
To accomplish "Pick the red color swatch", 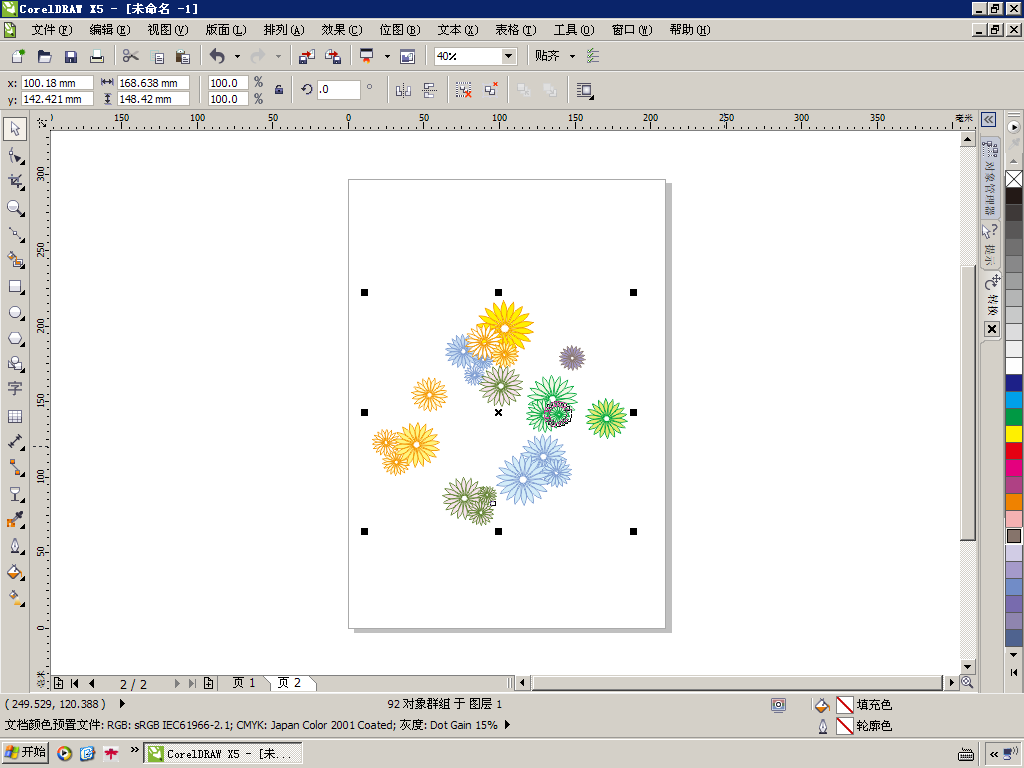I will [x=1014, y=451].
